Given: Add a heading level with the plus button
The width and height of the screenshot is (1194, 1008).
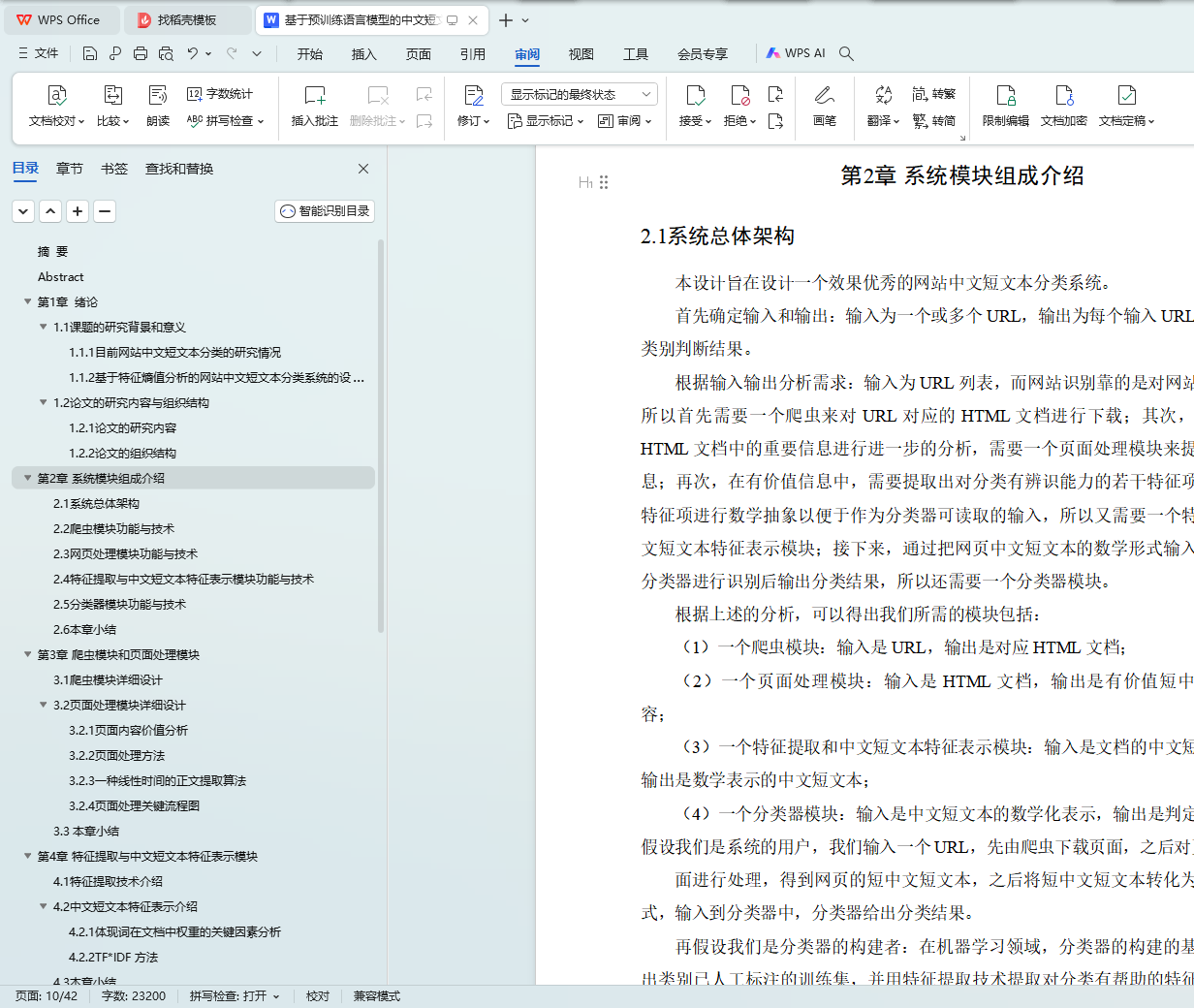Looking at the screenshot, I should (78, 210).
